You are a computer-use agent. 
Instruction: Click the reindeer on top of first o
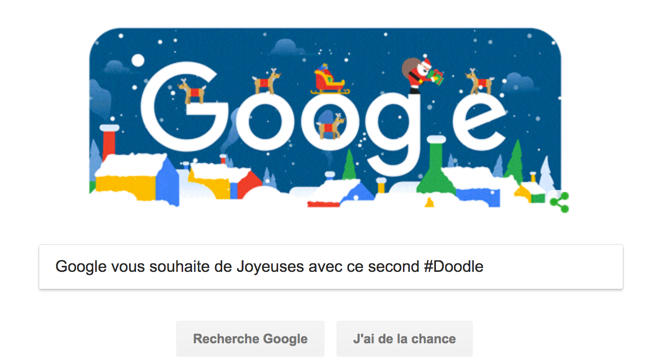pyautogui.click(x=266, y=81)
